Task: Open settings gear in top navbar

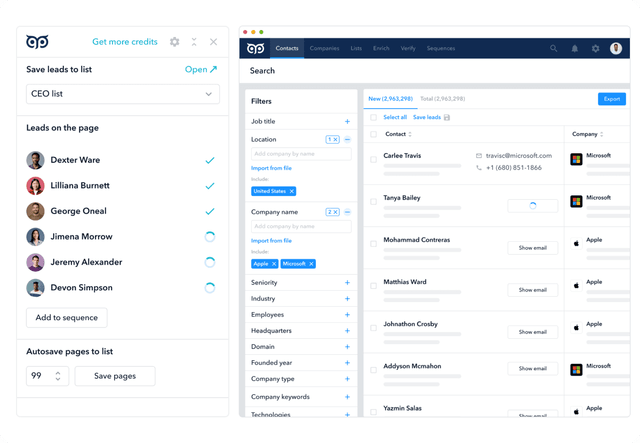Action: tap(596, 49)
